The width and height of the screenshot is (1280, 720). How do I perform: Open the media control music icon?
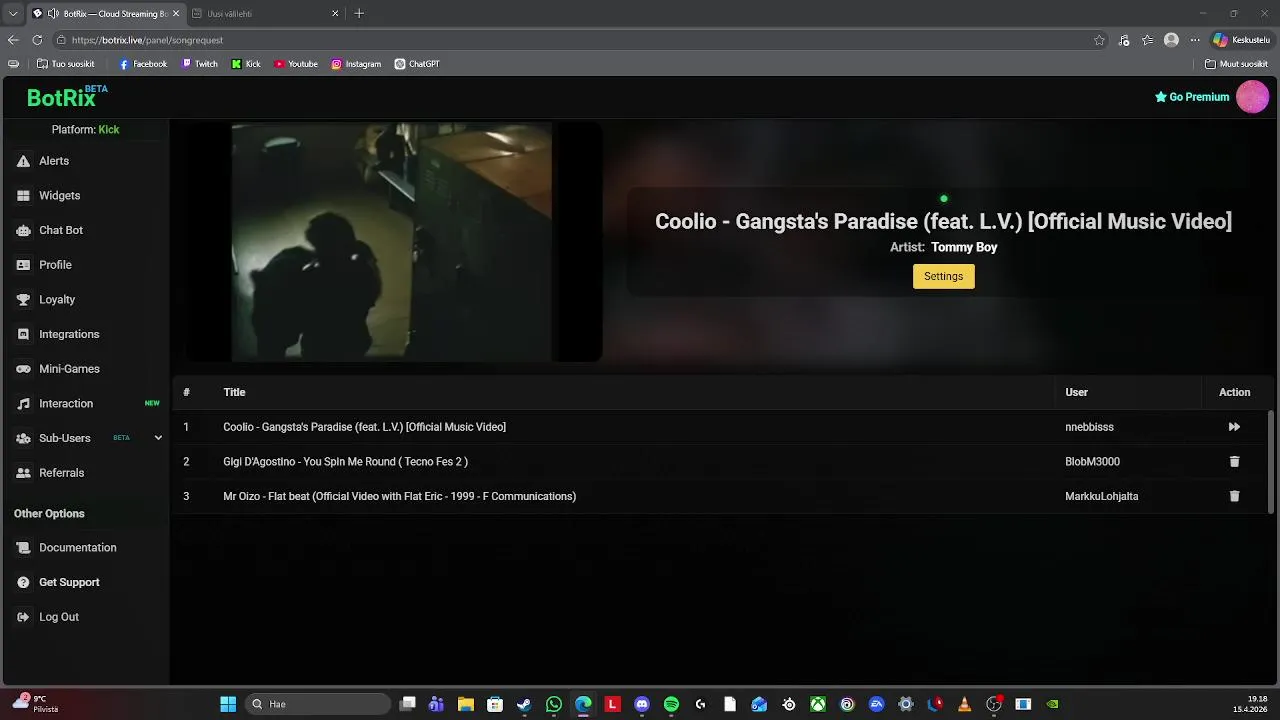pyautogui.click(x=1124, y=40)
